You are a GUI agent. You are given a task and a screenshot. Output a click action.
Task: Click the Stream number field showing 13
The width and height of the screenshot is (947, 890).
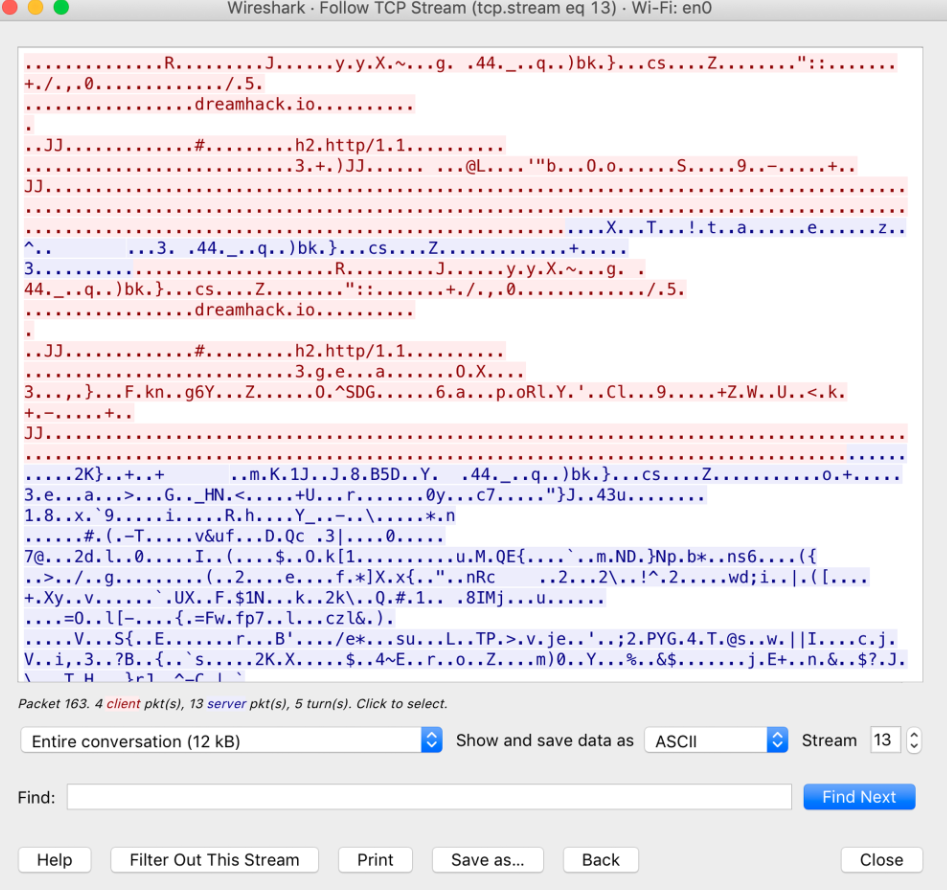(885, 740)
